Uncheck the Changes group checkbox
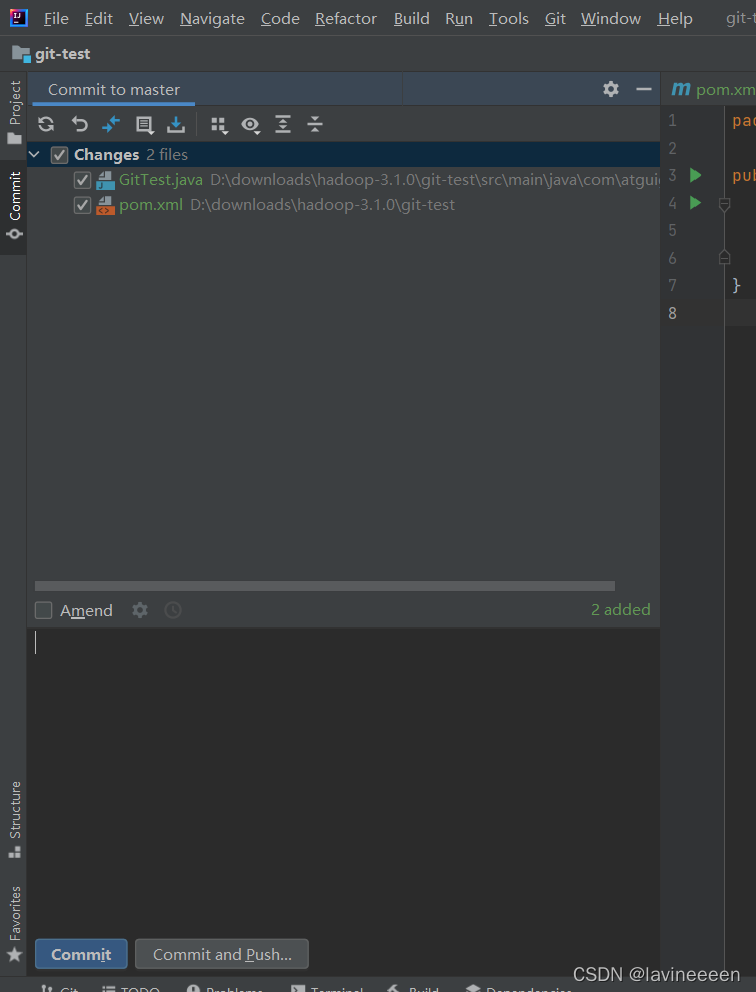 point(59,155)
